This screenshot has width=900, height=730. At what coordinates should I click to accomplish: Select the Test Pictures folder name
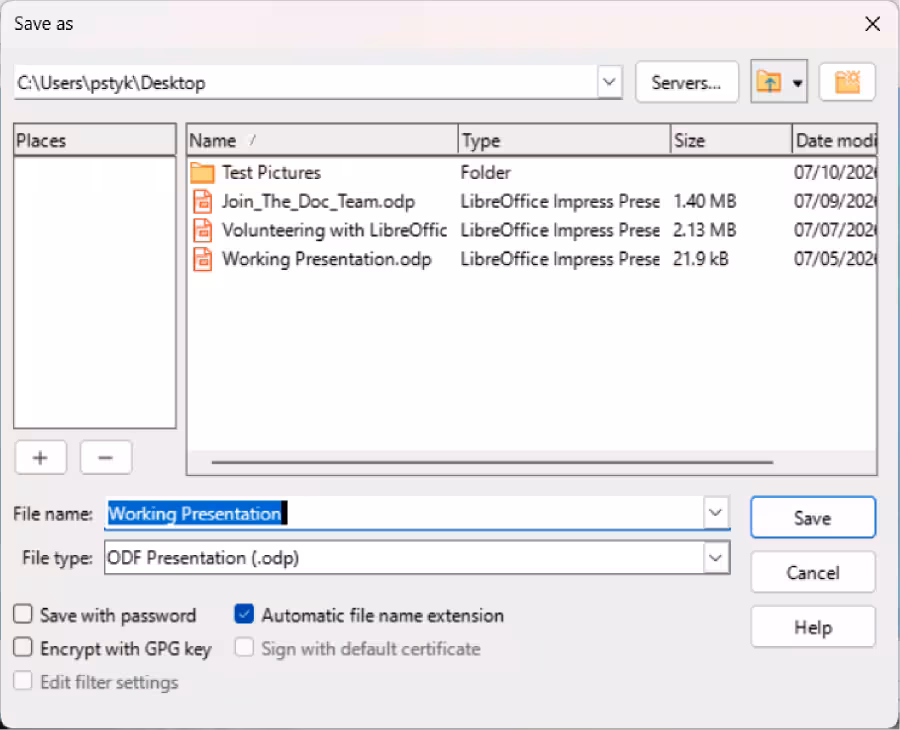tap(271, 172)
